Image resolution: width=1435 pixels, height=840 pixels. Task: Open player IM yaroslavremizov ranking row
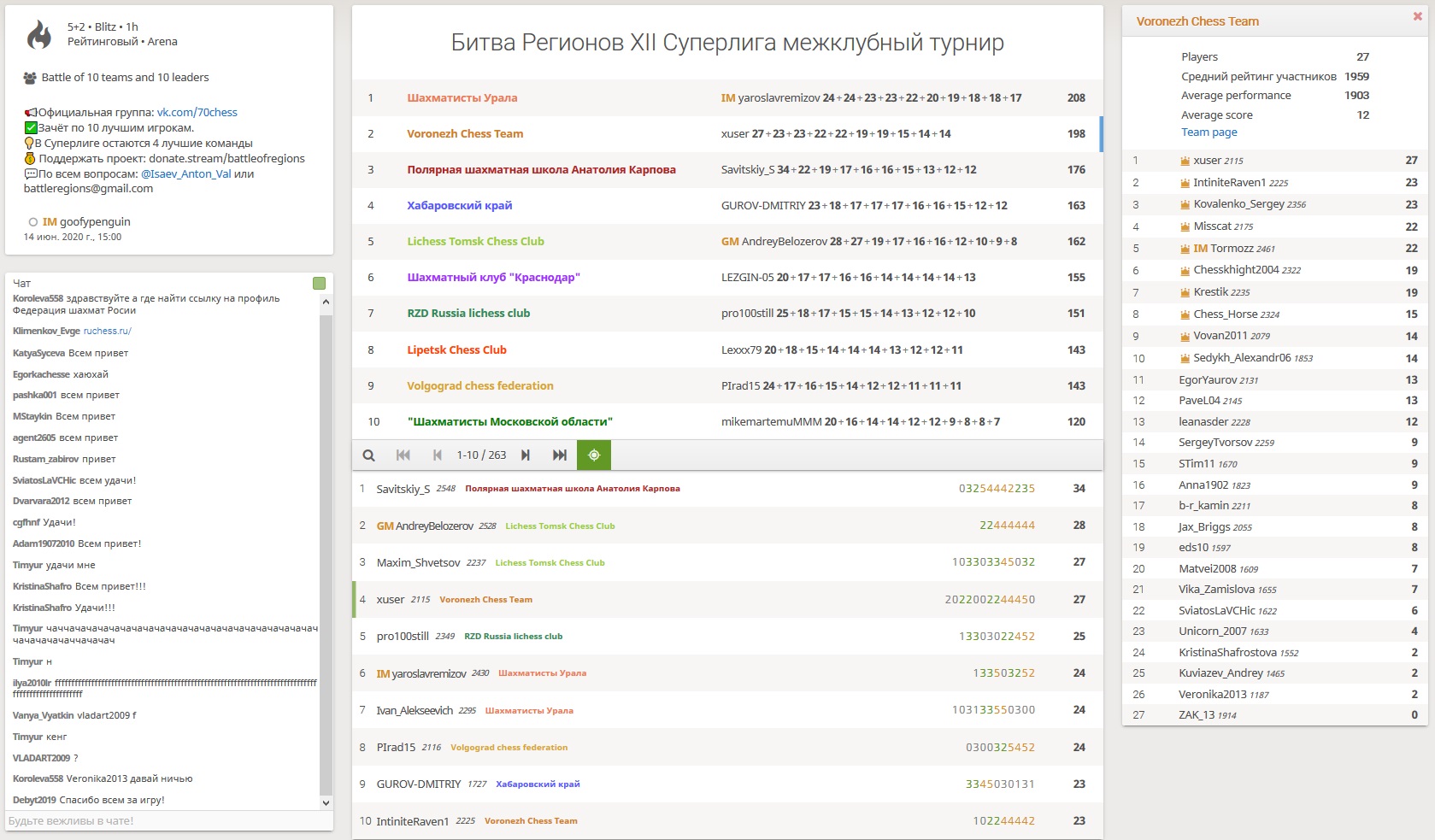[x=727, y=673]
